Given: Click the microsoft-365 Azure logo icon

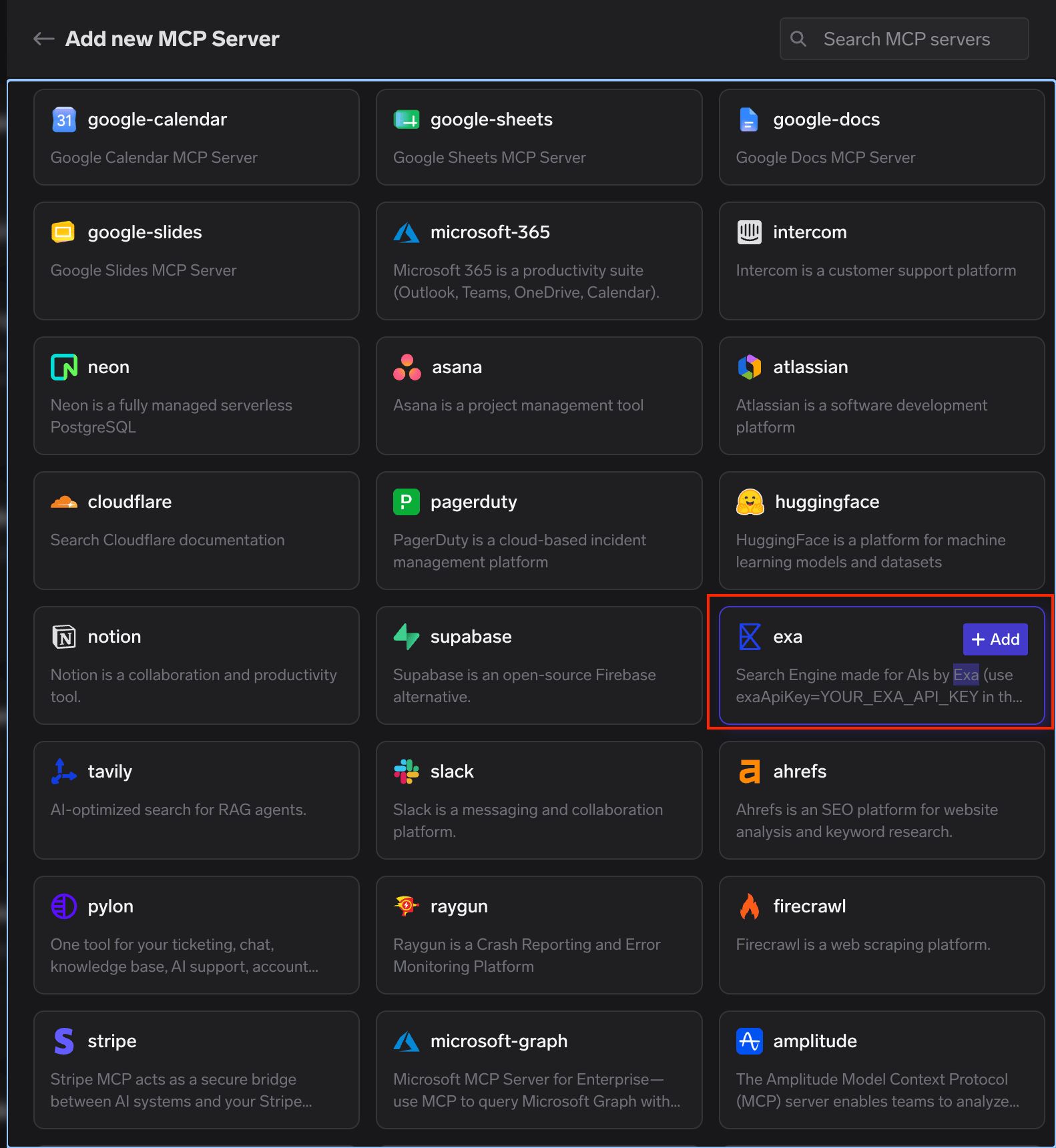Looking at the screenshot, I should coord(407,232).
